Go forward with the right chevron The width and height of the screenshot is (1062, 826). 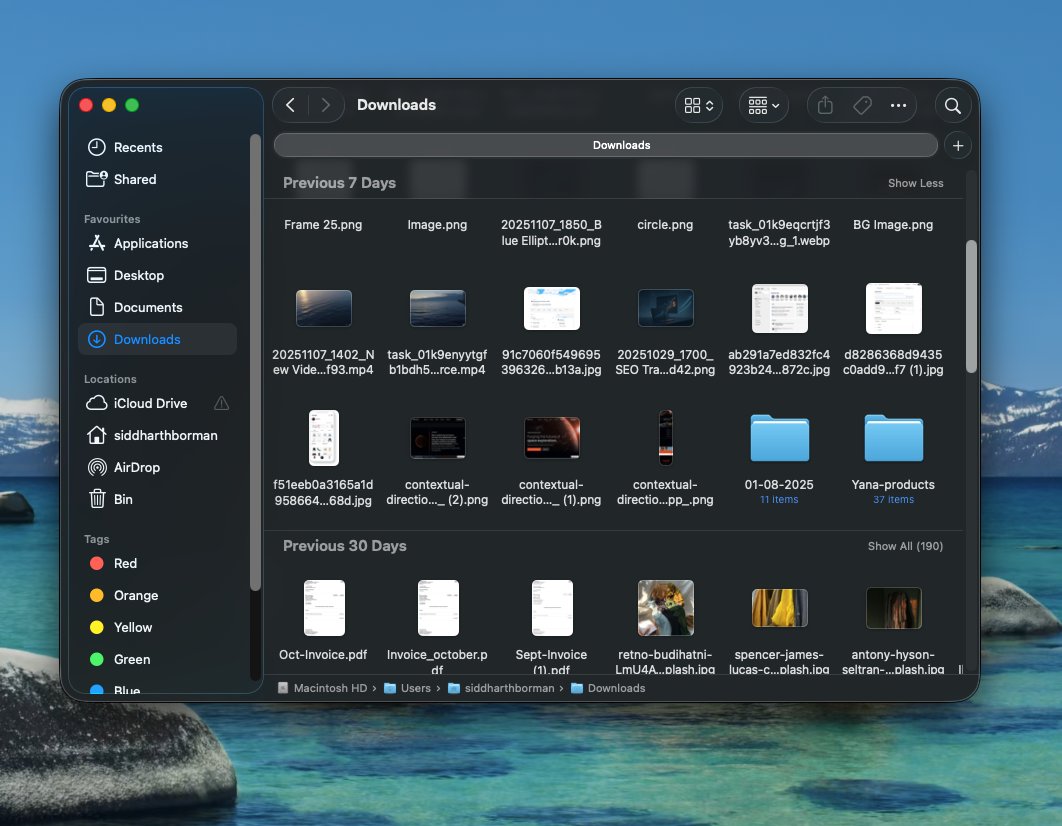(326, 105)
